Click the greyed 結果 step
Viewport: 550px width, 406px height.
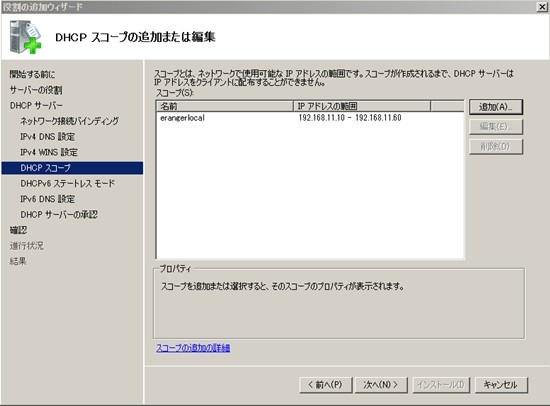(x=18, y=261)
